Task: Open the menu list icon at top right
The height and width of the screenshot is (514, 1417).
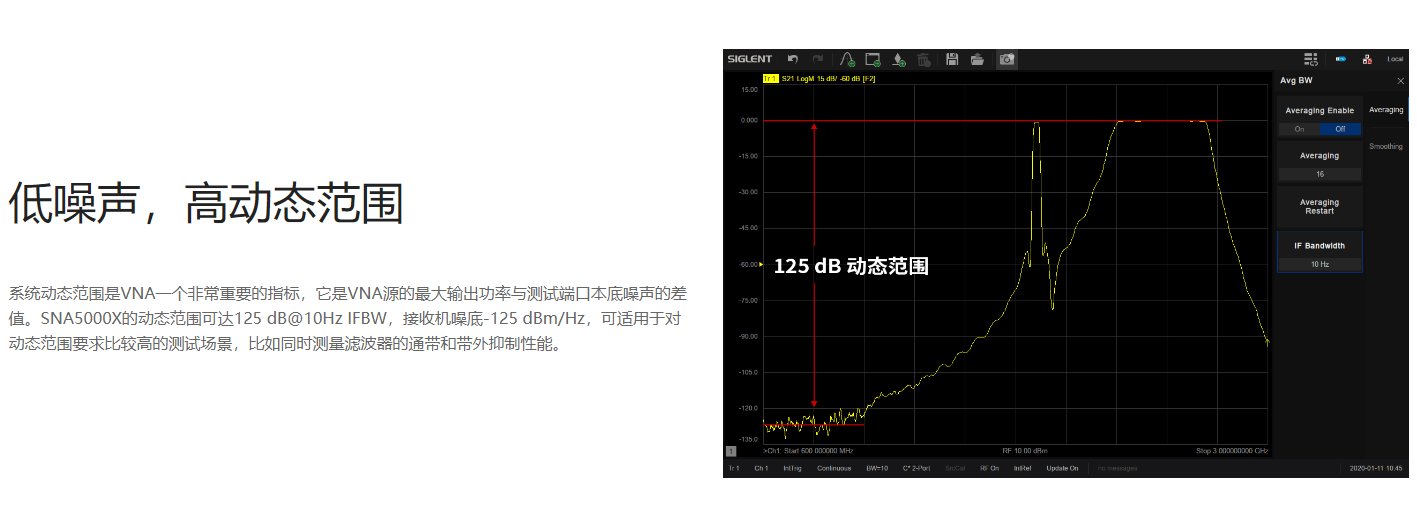Action: tap(1312, 60)
